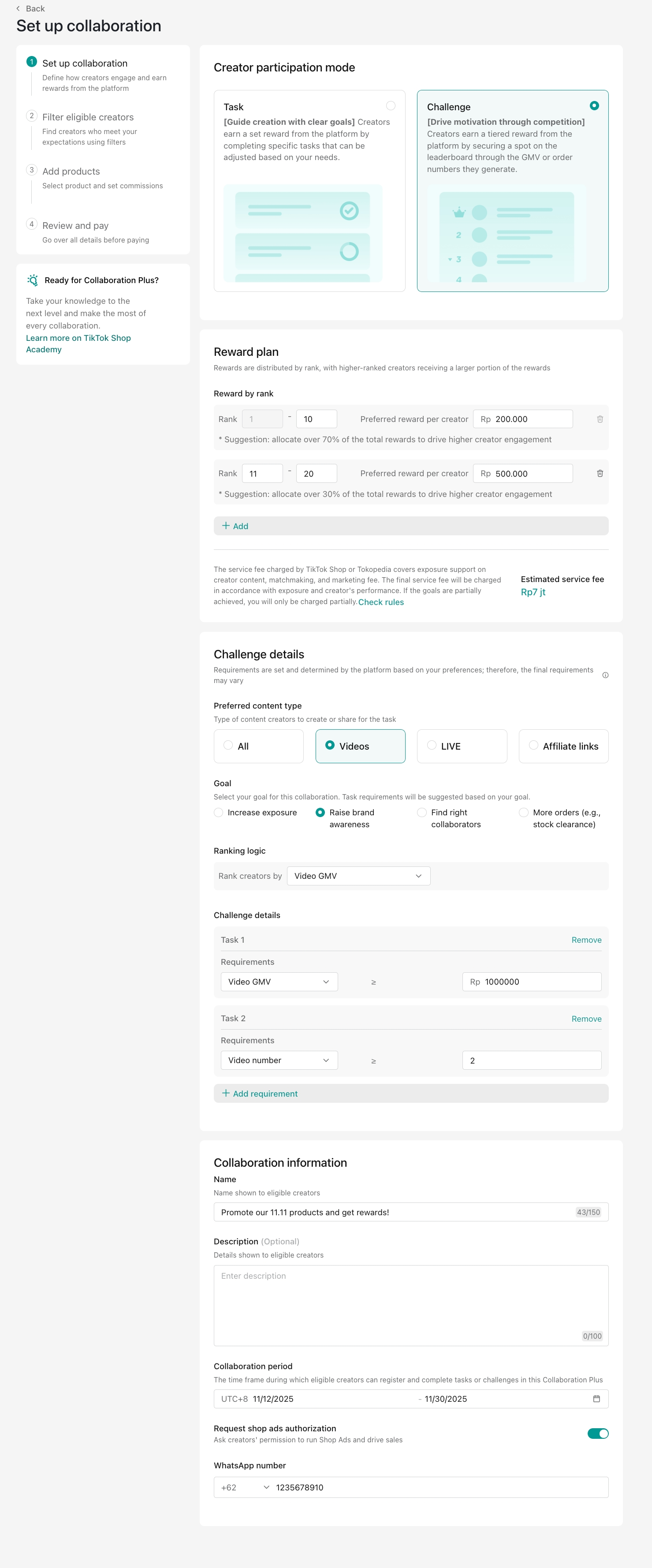This screenshot has width=652, height=1568.
Task: Open the Rank creators by dropdown
Action: pyautogui.click(x=358, y=876)
